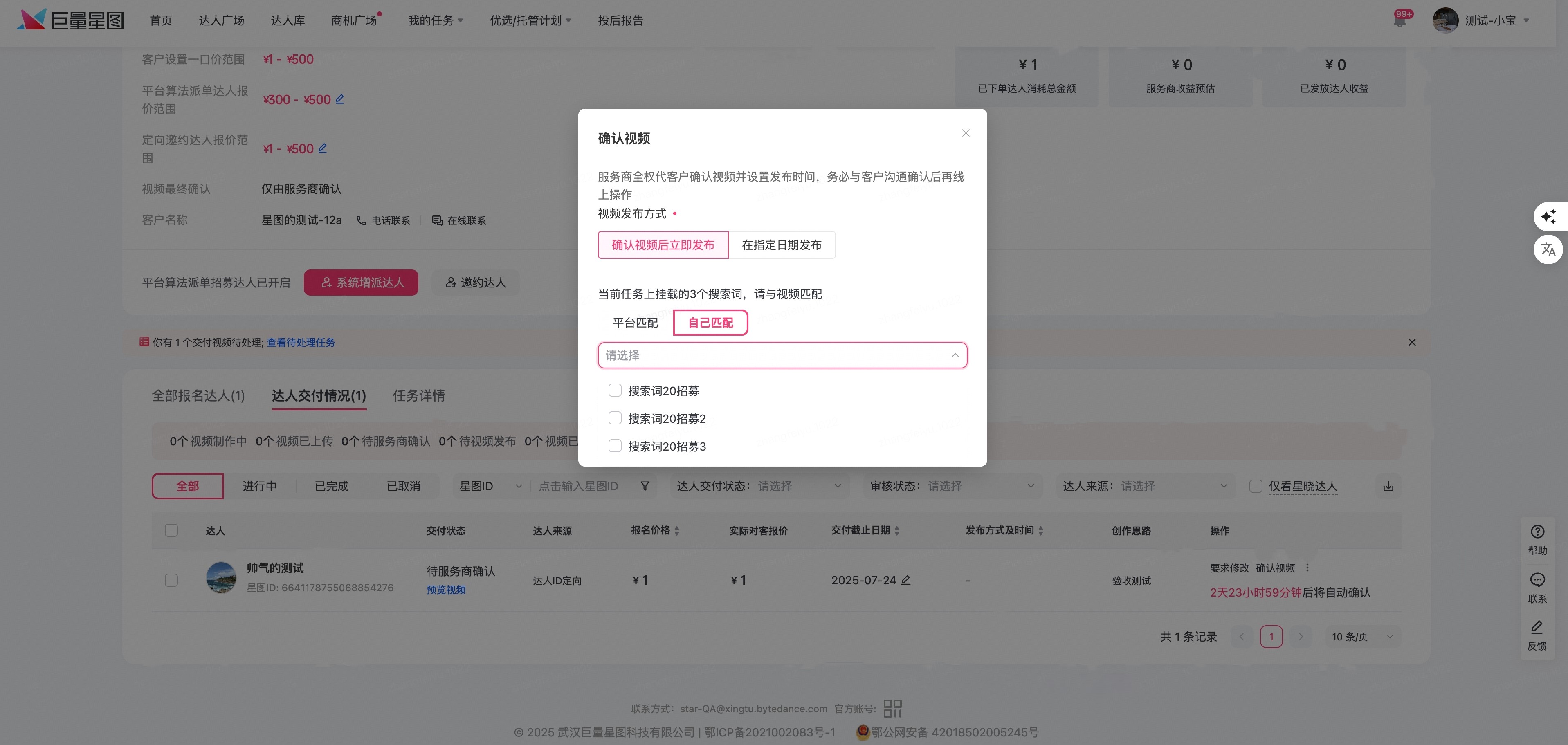
Task: Edit the 2025-07-24 deadline pencil icon
Action: (x=906, y=580)
